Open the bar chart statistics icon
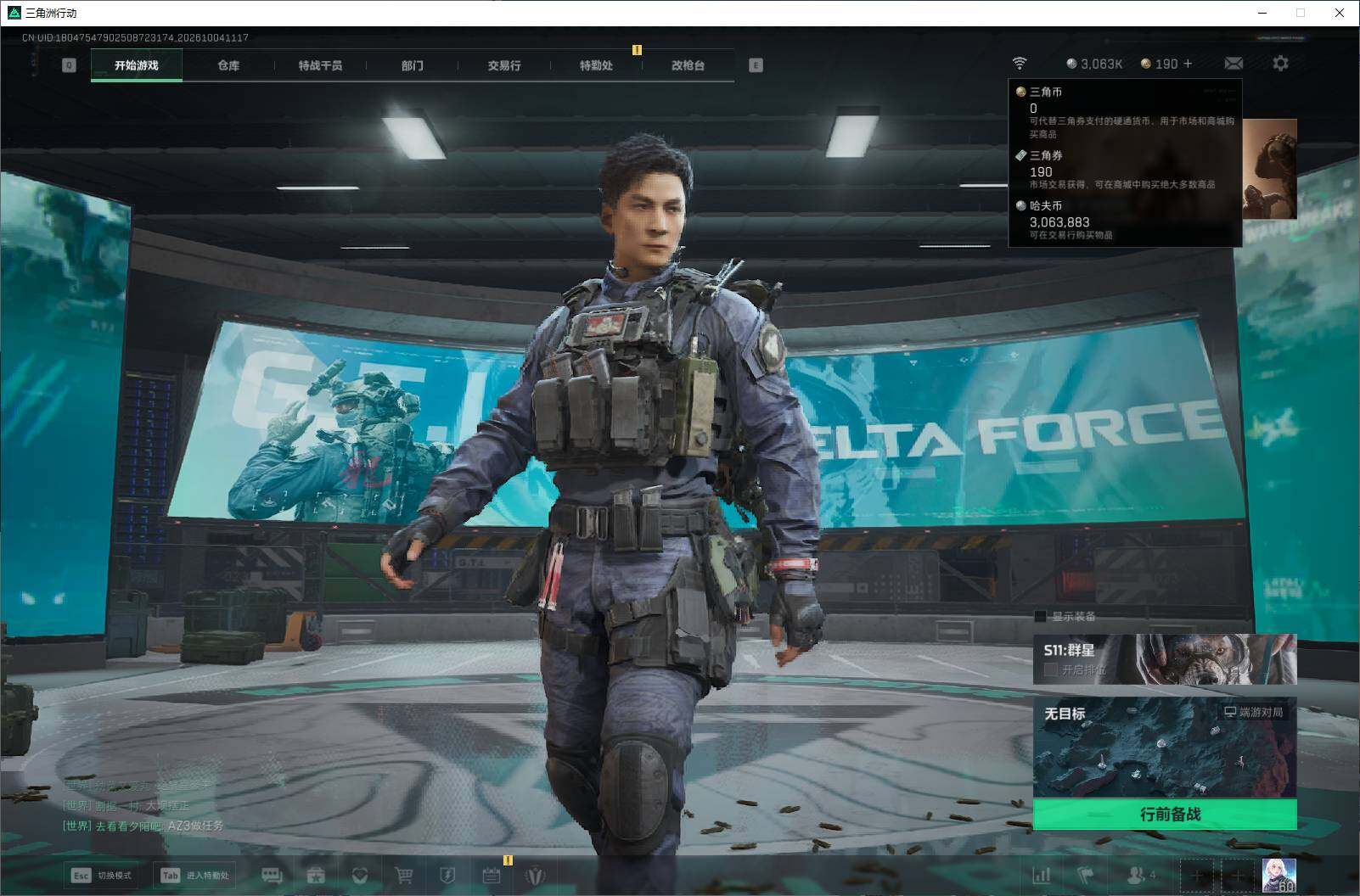 1042,875
